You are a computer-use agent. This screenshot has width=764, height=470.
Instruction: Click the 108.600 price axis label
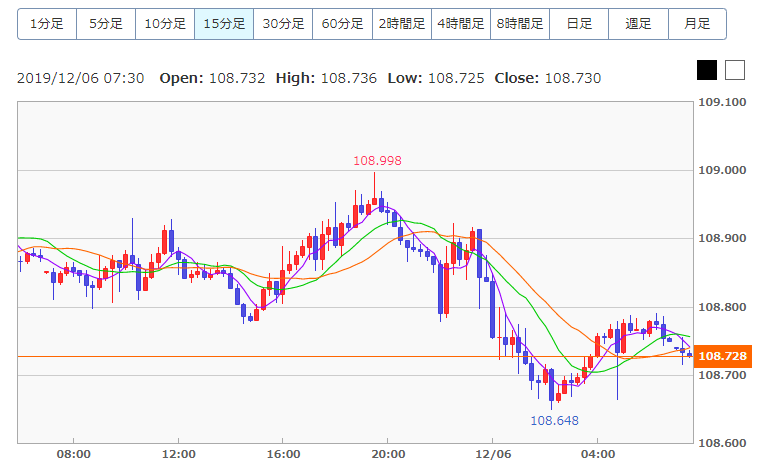coord(722,443)
